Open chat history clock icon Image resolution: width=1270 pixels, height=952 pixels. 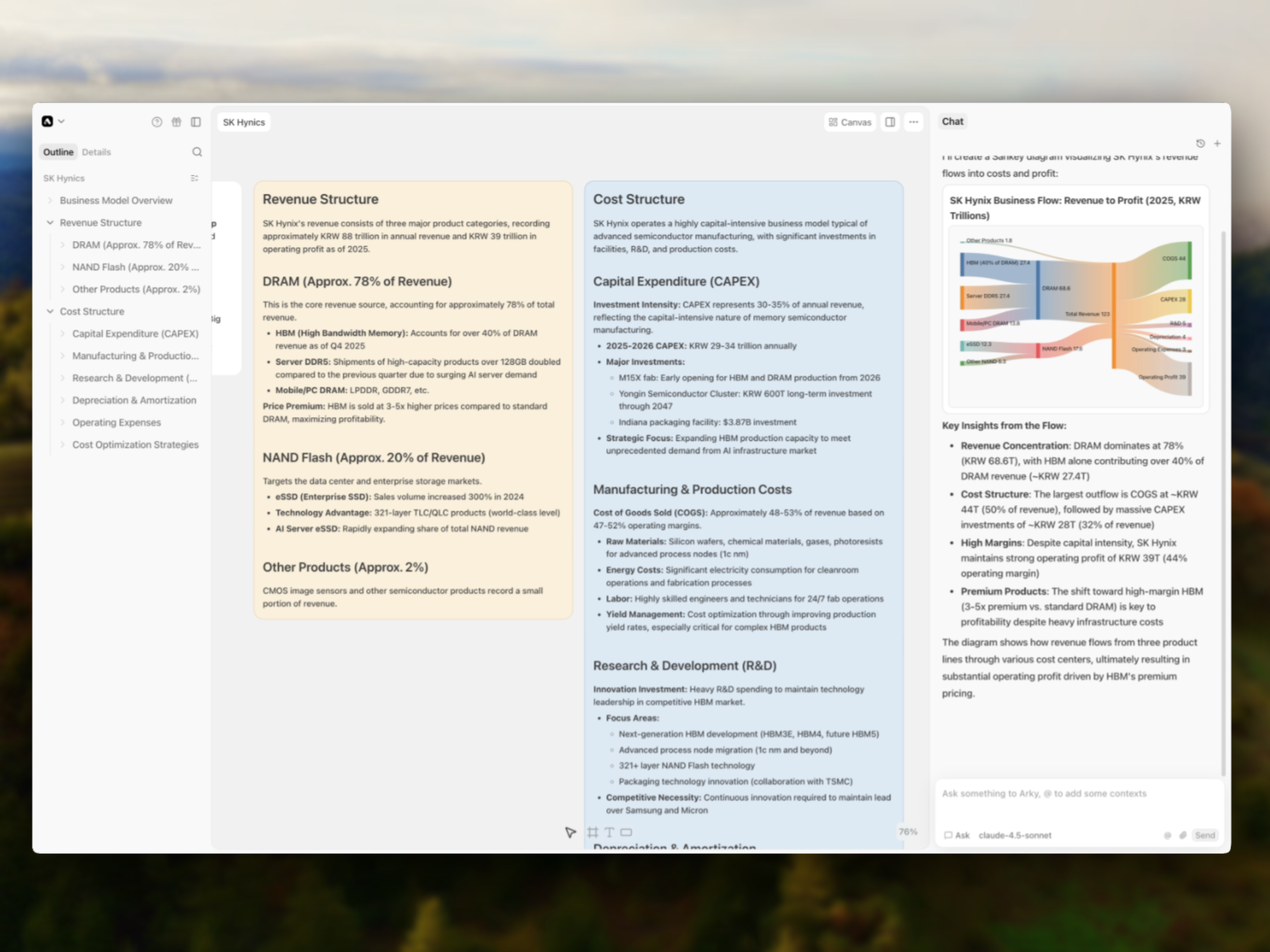point(1200,143)
